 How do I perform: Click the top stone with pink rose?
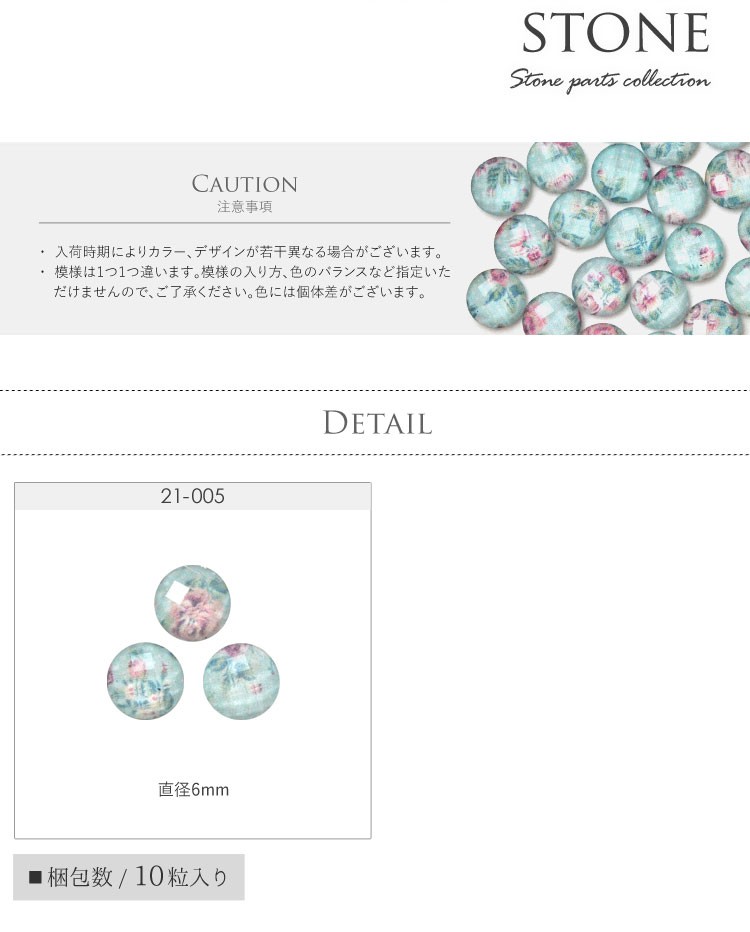[x=193, y=603]
